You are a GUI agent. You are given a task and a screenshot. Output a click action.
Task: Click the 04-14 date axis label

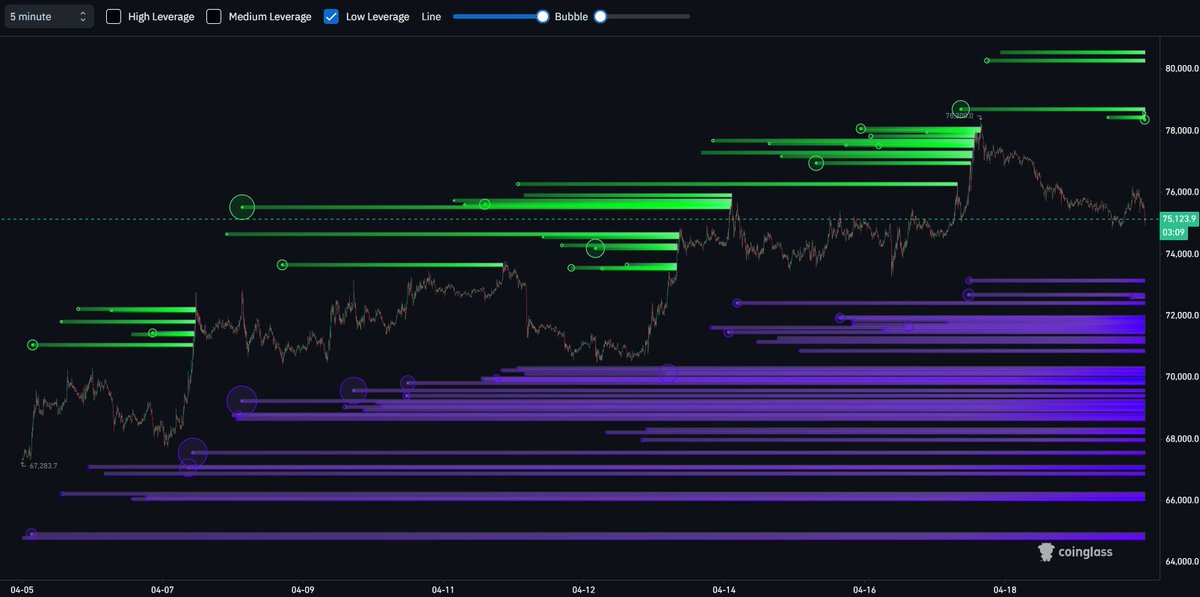point(725,590)
